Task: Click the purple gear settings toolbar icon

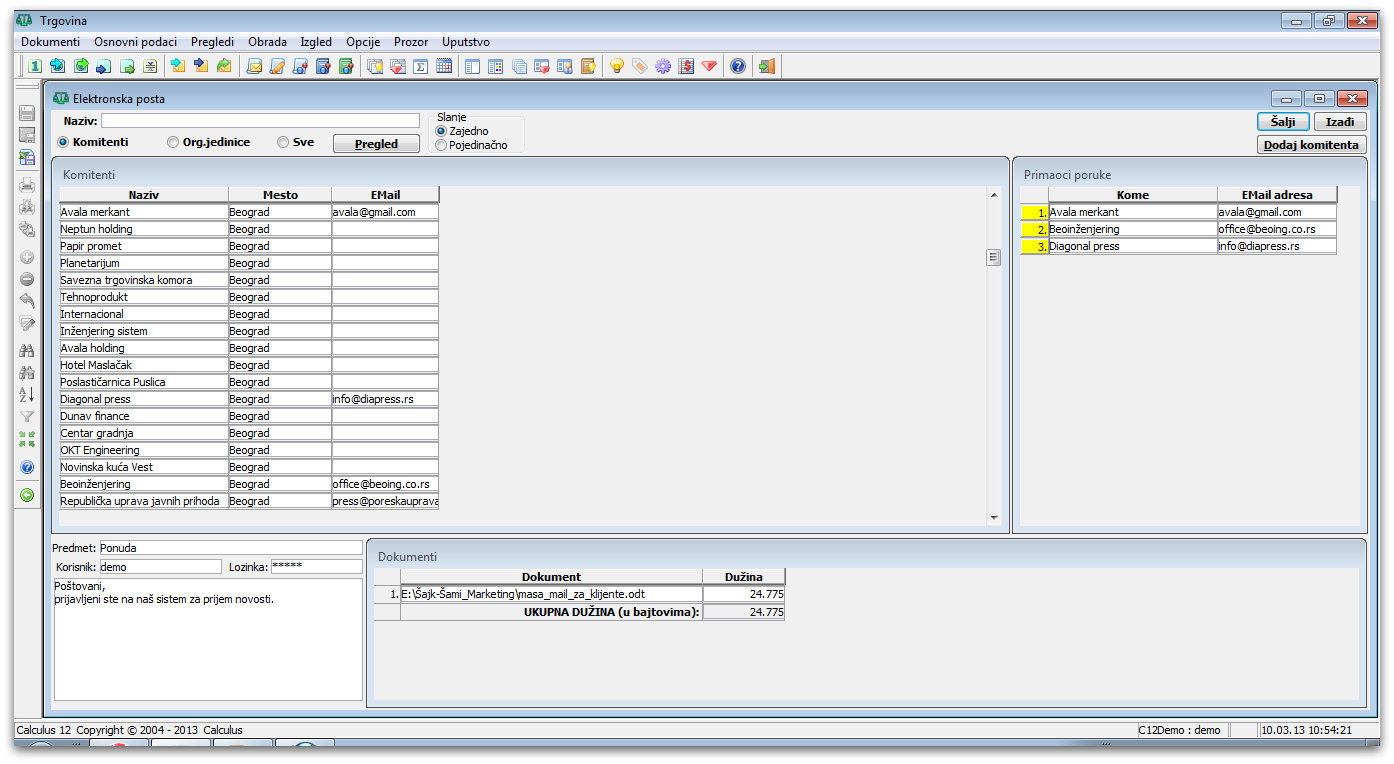Action: pos(663,66)
